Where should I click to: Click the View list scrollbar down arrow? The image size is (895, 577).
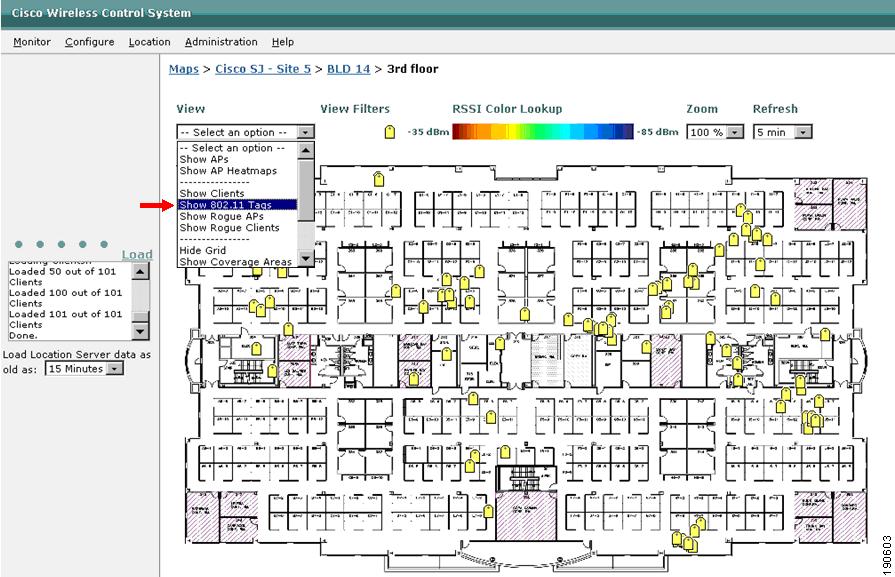[x=306, y=259]
